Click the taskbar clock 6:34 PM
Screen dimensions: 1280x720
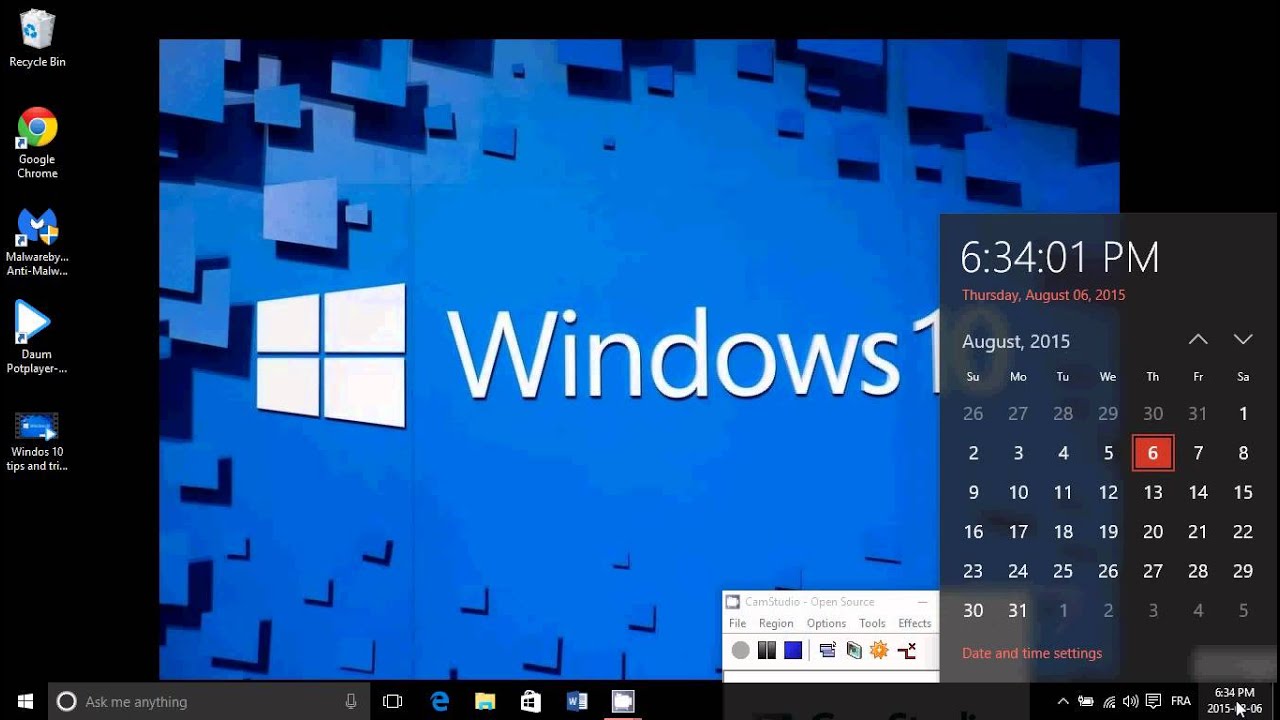pos(1234,700)
